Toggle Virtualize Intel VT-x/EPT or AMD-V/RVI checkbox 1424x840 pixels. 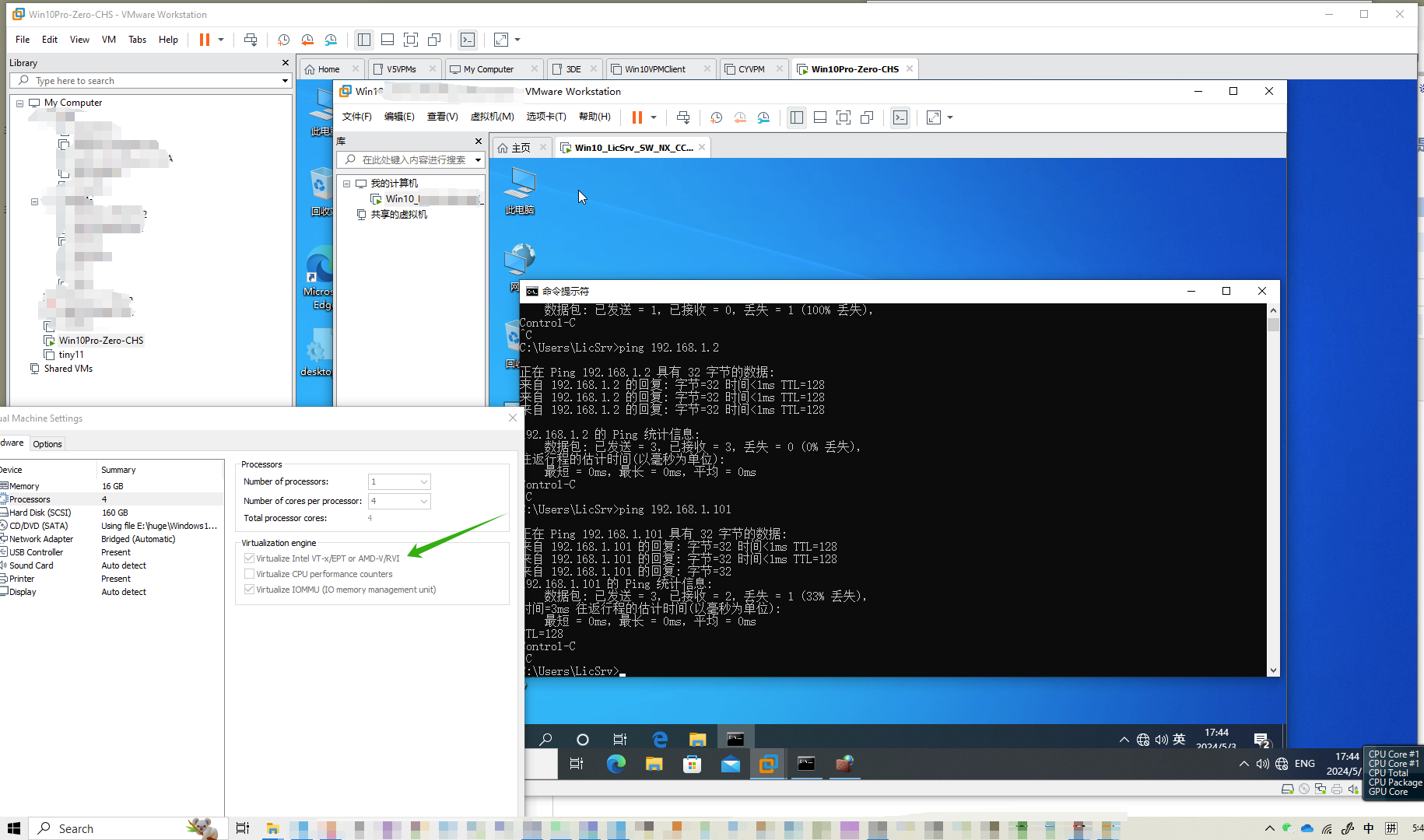pos(249,558)
